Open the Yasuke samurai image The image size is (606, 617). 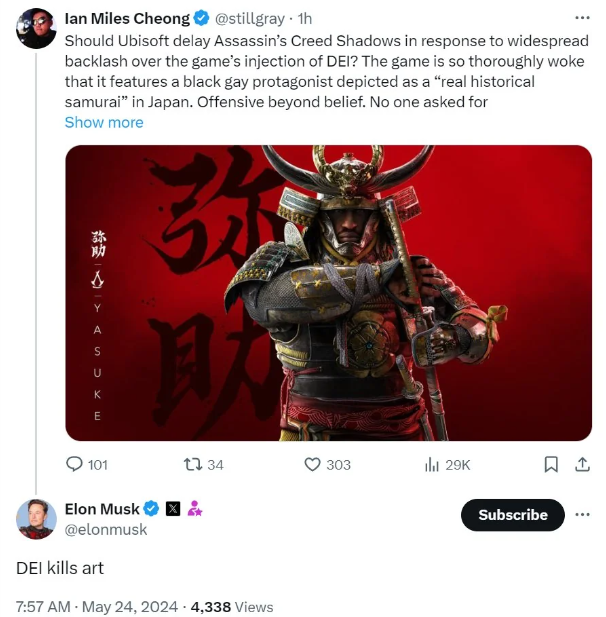[329, 293]
